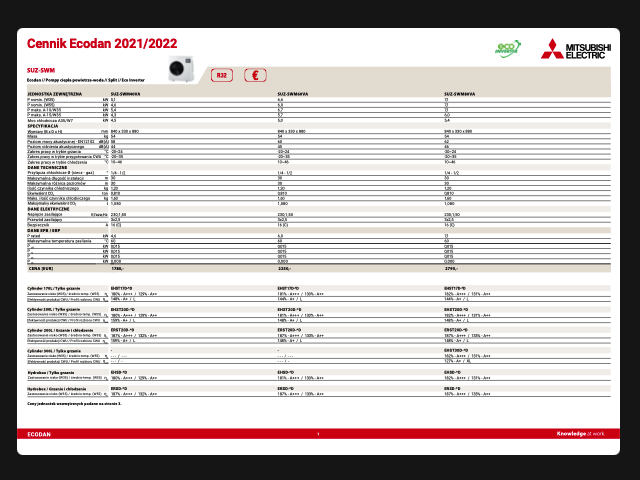Click the Mitsubishi Electric logo
The height and width of the screenshot is (480, 640).
576,49
